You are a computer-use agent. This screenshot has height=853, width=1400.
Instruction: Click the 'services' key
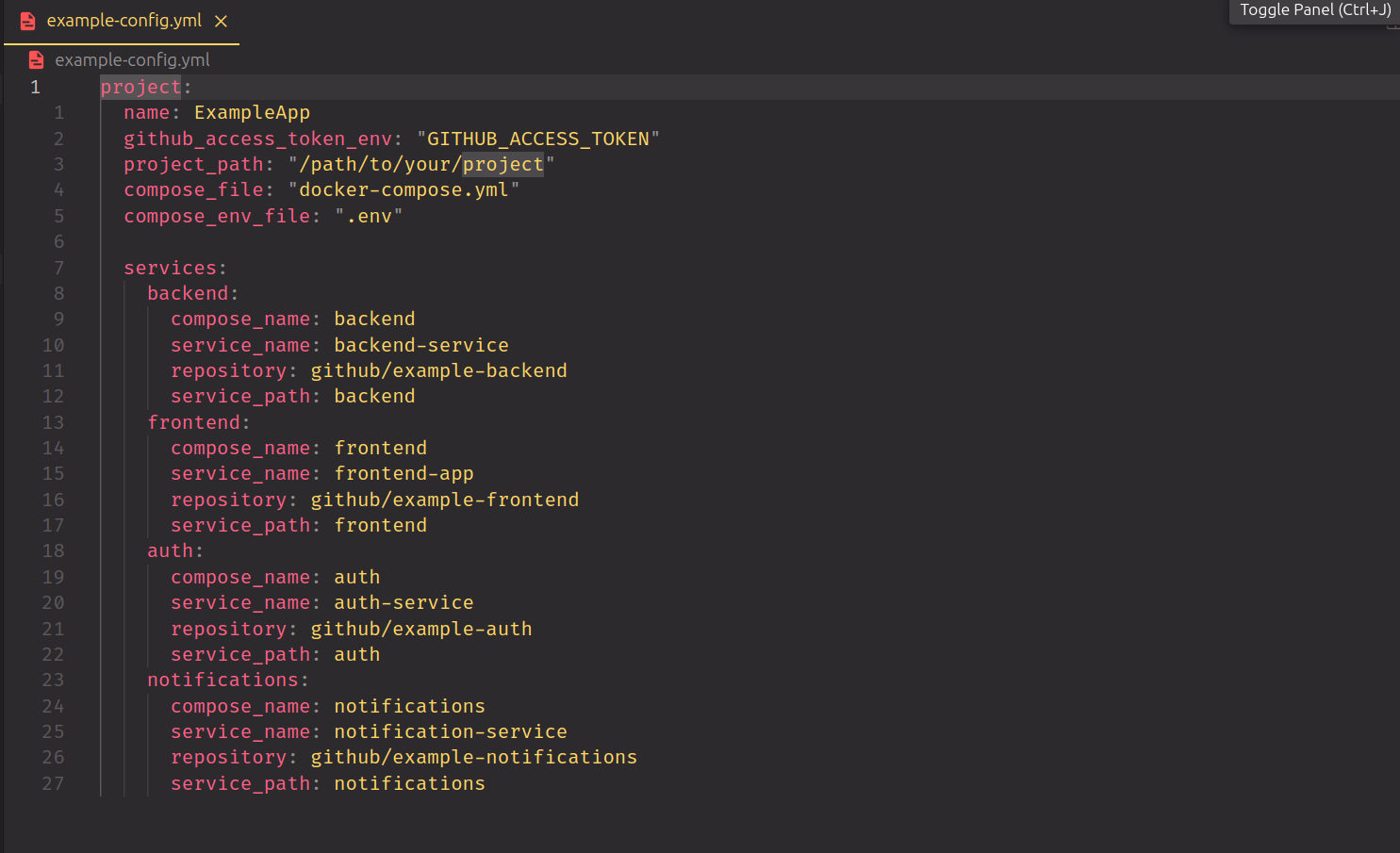pos(170,268)
